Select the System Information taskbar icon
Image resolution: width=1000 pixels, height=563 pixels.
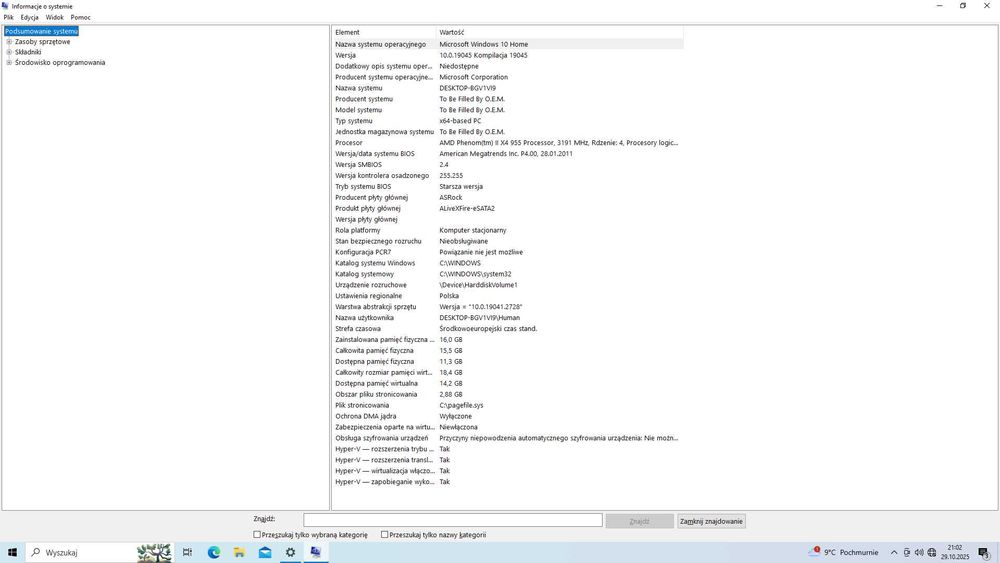(x=316, y=552)
